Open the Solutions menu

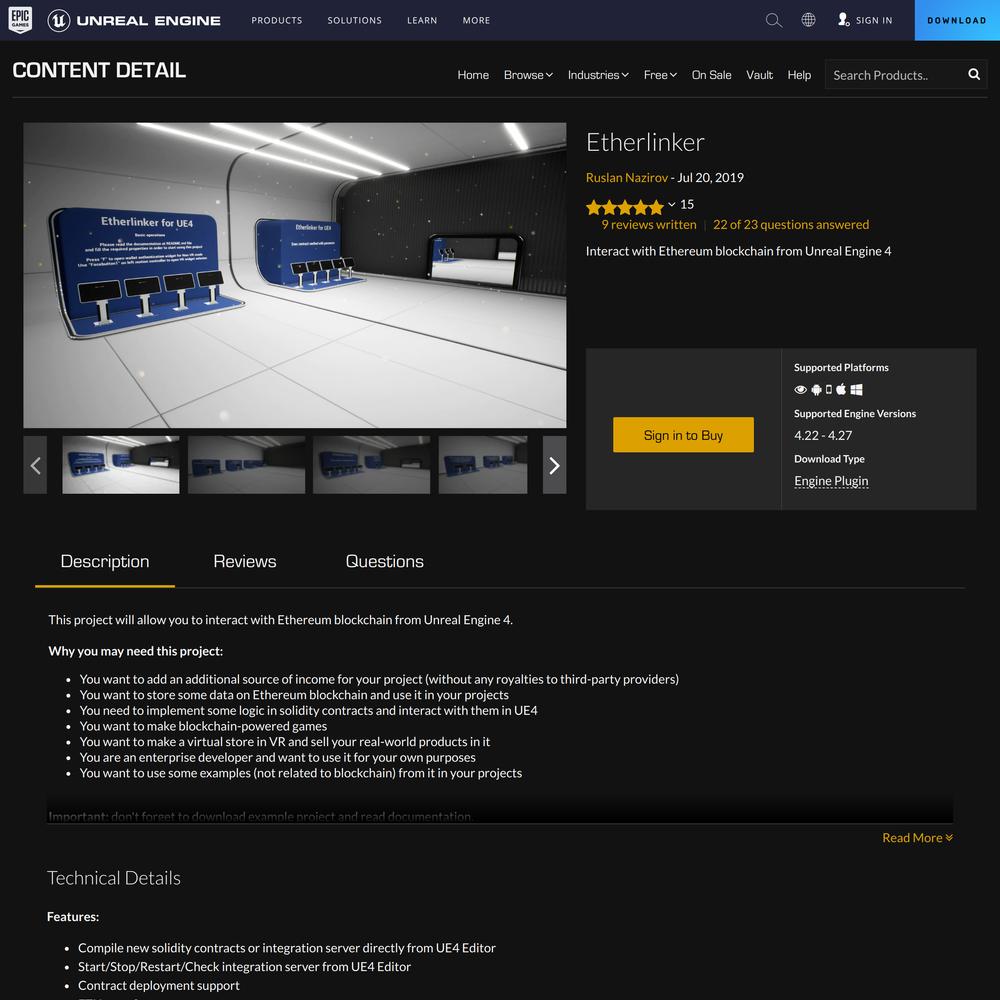355,20
